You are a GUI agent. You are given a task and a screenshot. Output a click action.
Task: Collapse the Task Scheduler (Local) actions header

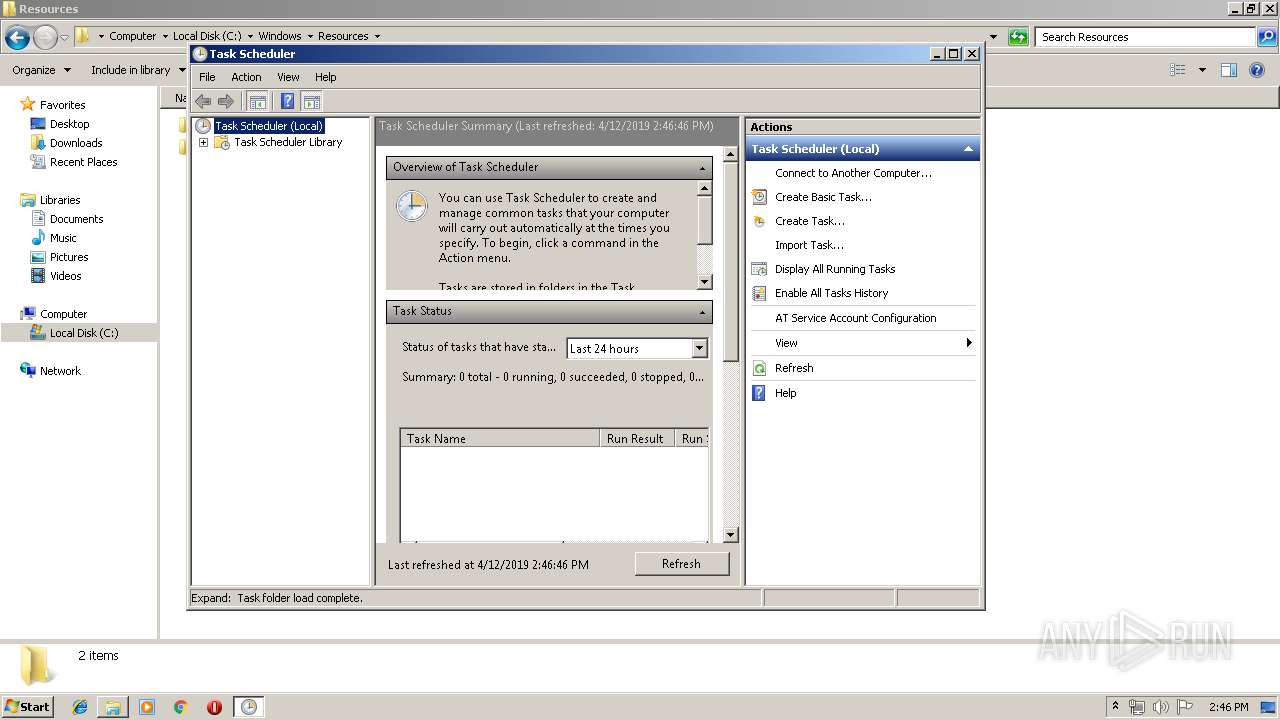(967, 149)
